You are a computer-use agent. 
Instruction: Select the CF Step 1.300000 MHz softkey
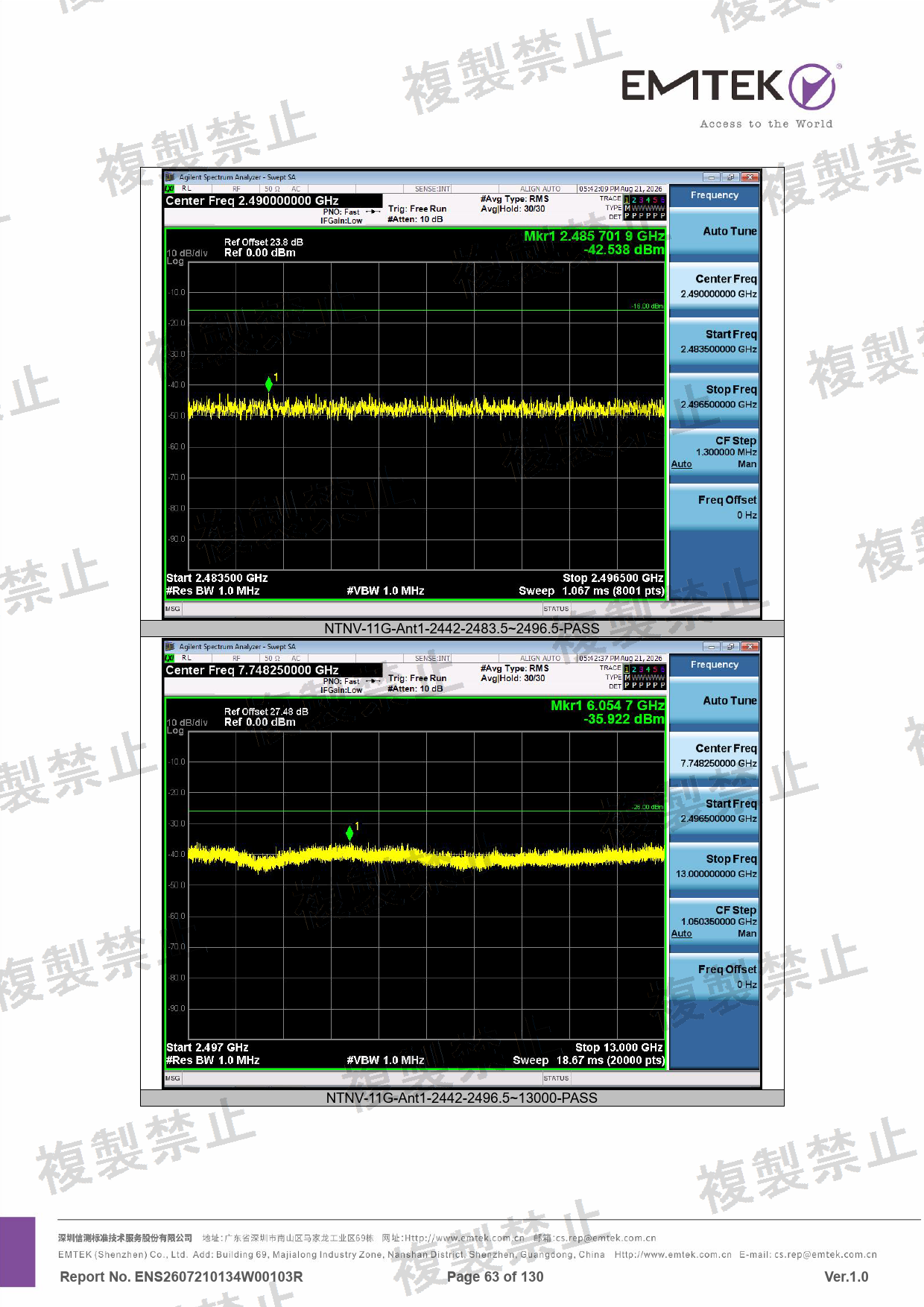[x=714, y=452]
